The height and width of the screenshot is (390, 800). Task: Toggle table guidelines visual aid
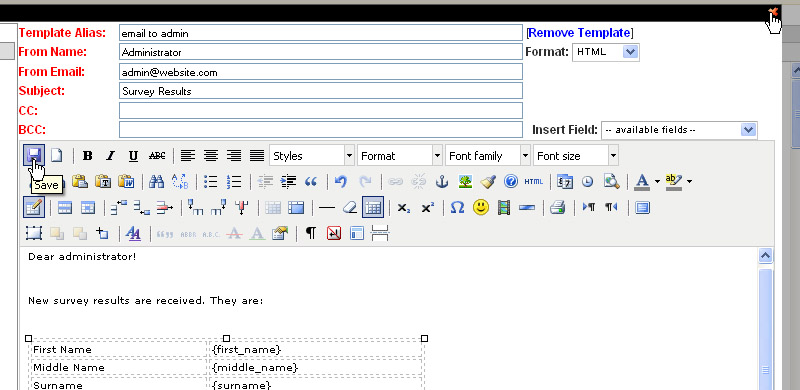point(373,207)
